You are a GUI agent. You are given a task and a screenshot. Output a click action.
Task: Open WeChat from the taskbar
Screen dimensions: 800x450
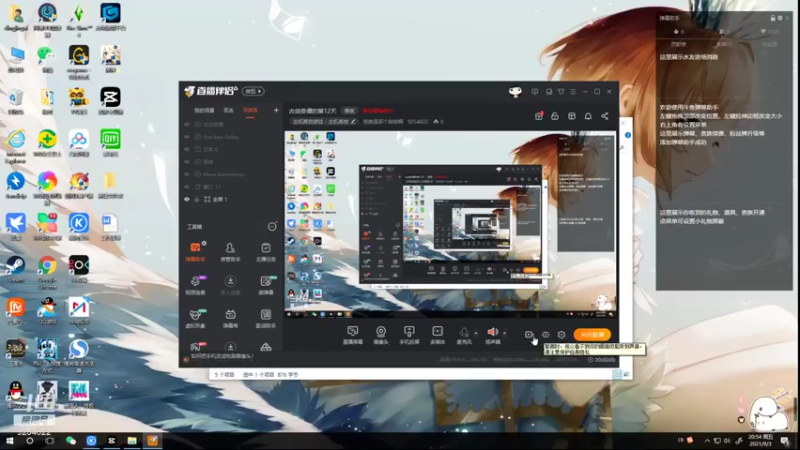tap(70, 440)
